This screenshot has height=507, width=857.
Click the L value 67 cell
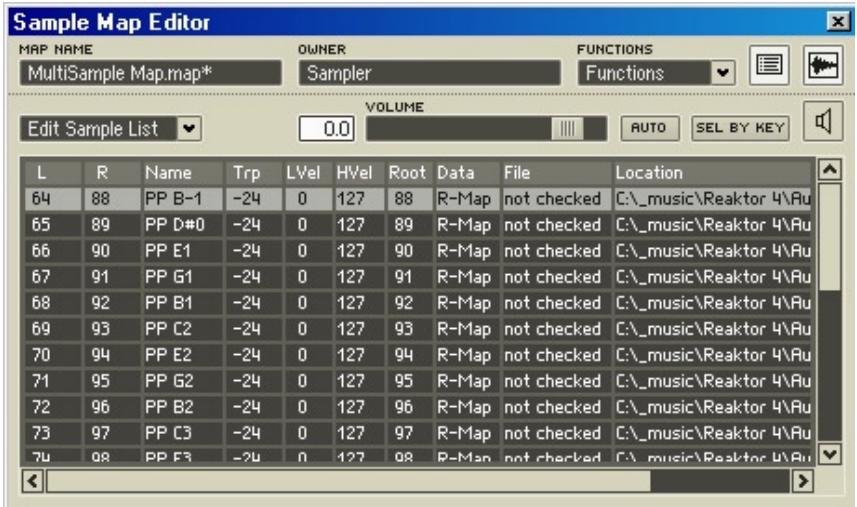click(x=54, y=277)
